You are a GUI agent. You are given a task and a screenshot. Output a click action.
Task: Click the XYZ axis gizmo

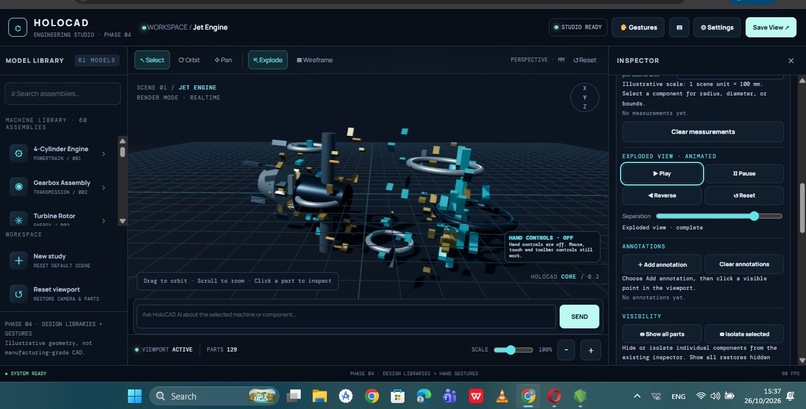(584, 97)
